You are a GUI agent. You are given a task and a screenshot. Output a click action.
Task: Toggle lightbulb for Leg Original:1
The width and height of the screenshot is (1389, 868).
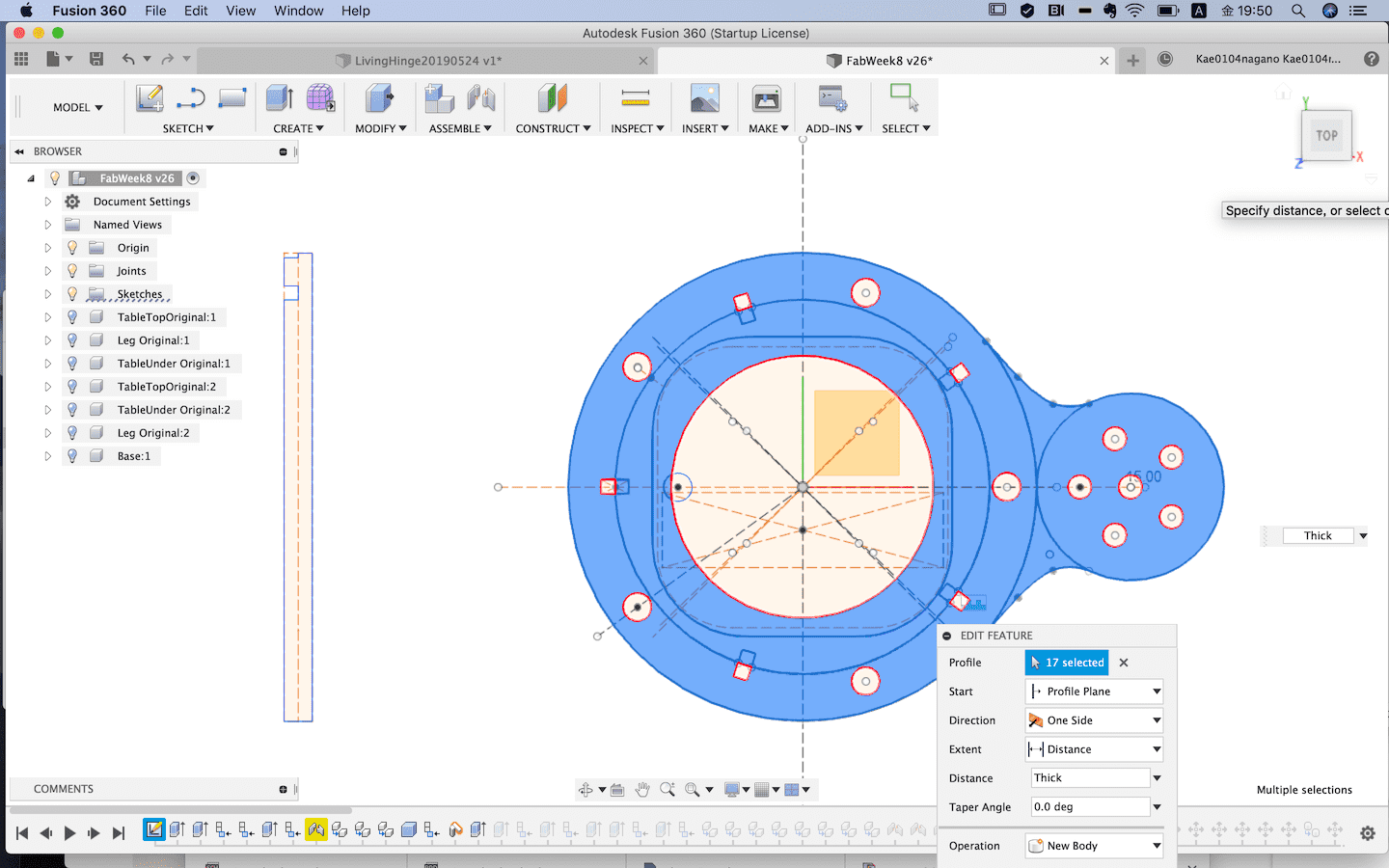[72, 340]
